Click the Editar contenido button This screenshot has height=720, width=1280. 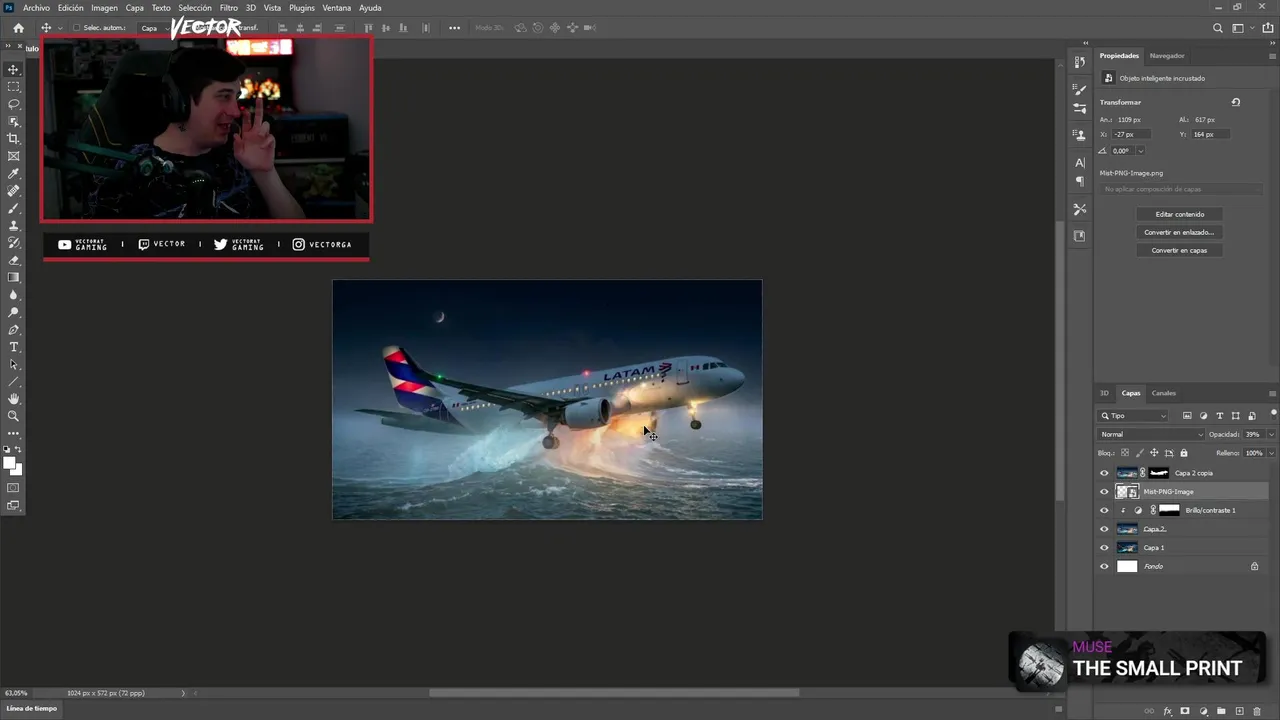click(1180, 214)
